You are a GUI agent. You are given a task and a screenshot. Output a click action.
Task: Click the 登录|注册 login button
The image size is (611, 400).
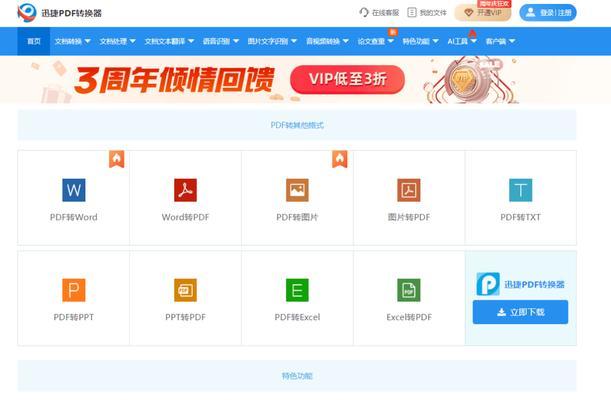(548, 12)
